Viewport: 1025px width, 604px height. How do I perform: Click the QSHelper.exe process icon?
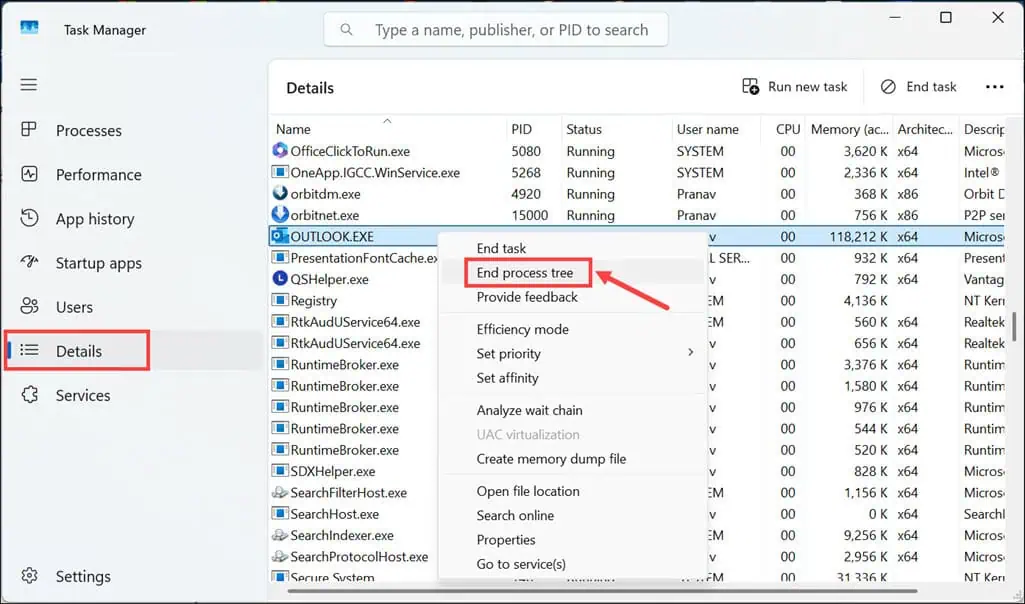(x=280, y=278)
